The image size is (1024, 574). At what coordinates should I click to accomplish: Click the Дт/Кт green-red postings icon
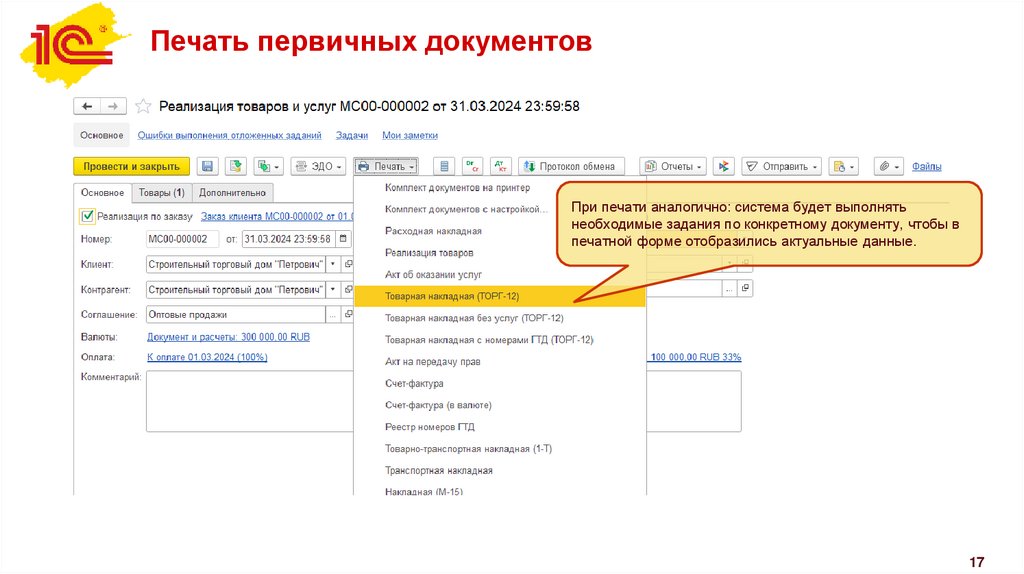(x=472, y=167)
